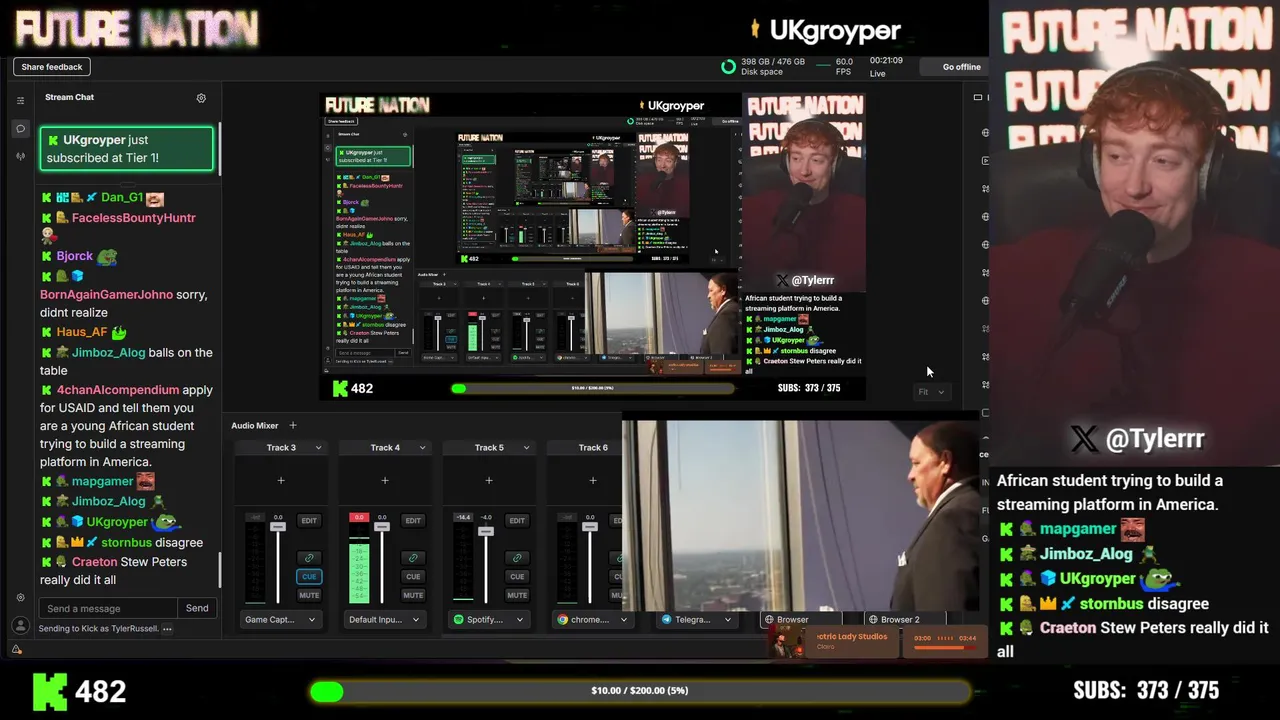This screenshot has width=1280, height=720.
Task: Enable CUE on Track 4
Action: [413, 577]
